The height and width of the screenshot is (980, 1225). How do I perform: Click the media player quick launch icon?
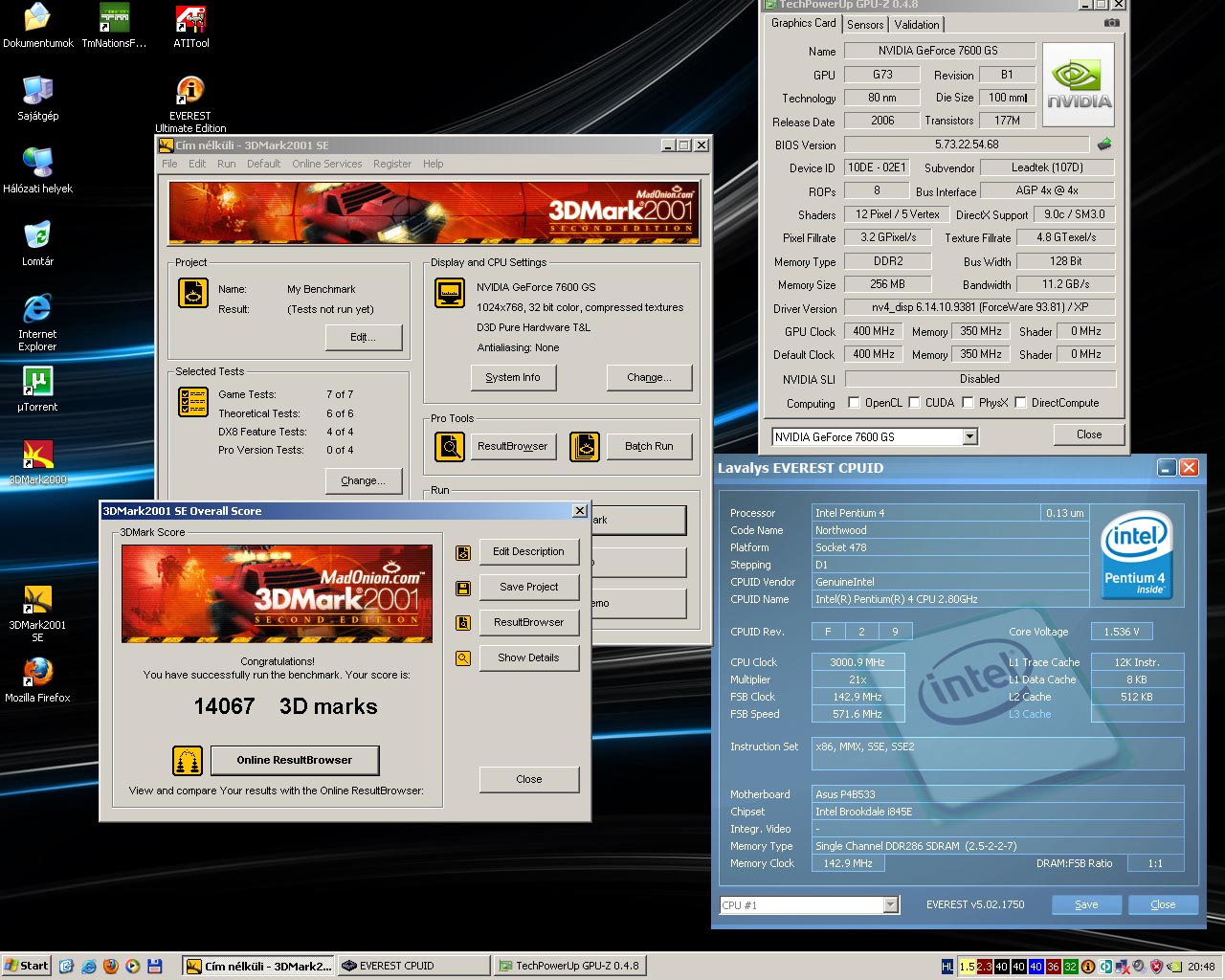(x=132, y=967)
